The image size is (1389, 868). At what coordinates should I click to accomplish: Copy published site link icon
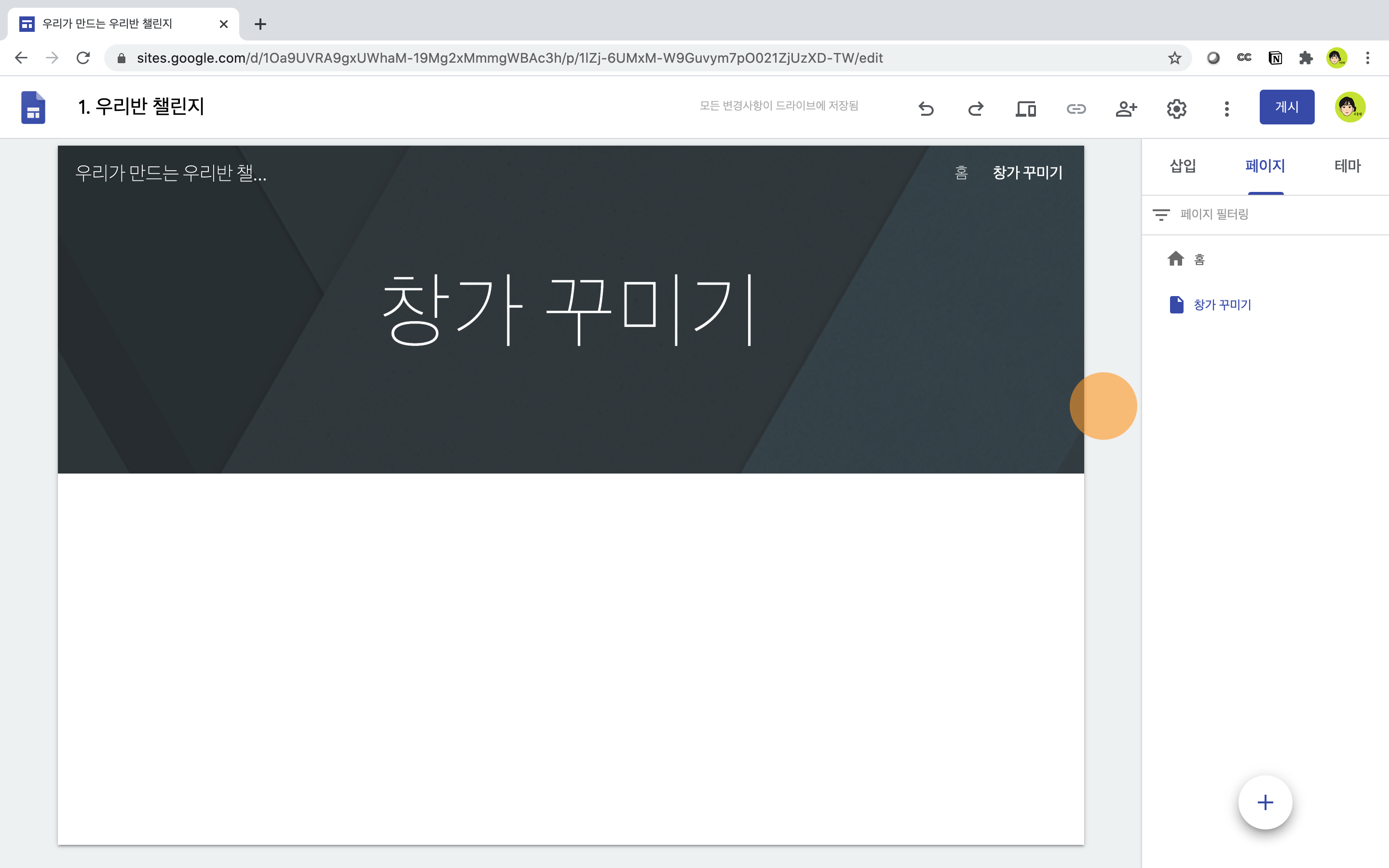pyautogui.click(x=1076, y=108)
